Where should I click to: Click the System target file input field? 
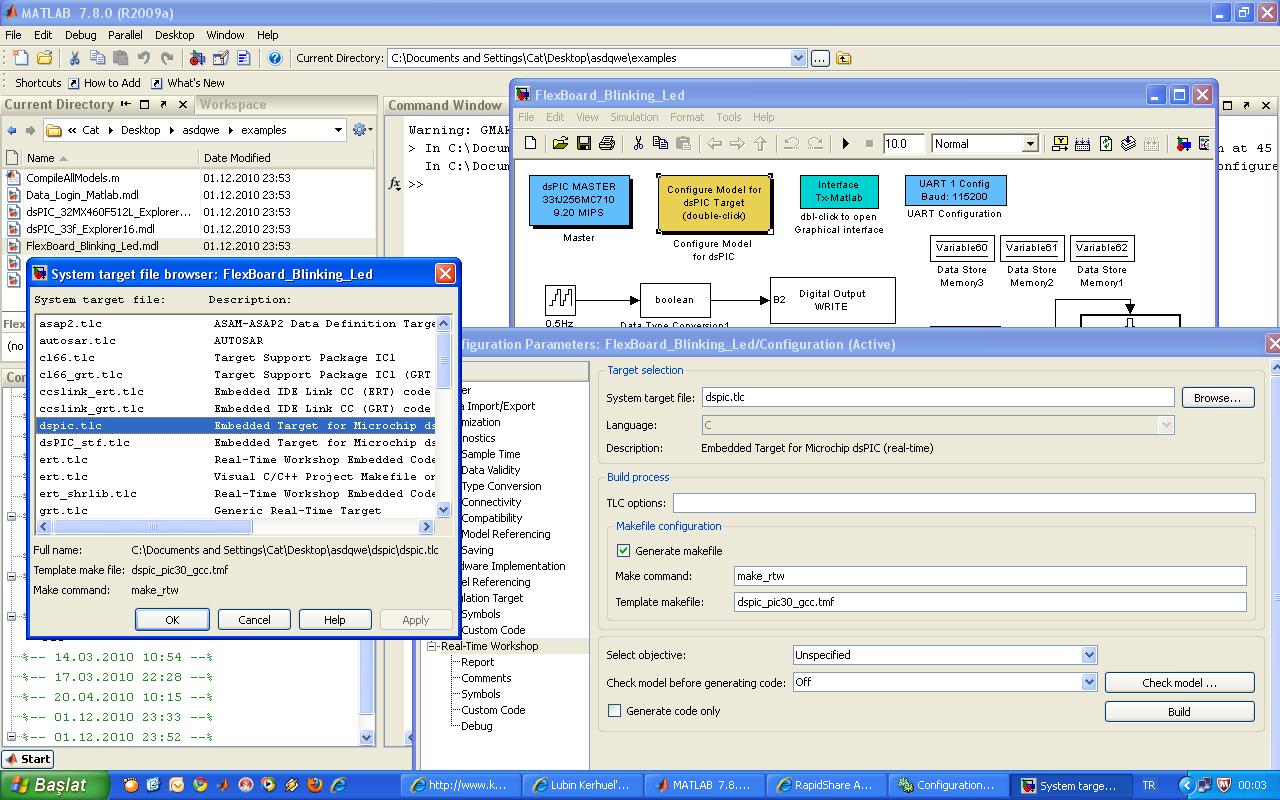pos(938,397)
